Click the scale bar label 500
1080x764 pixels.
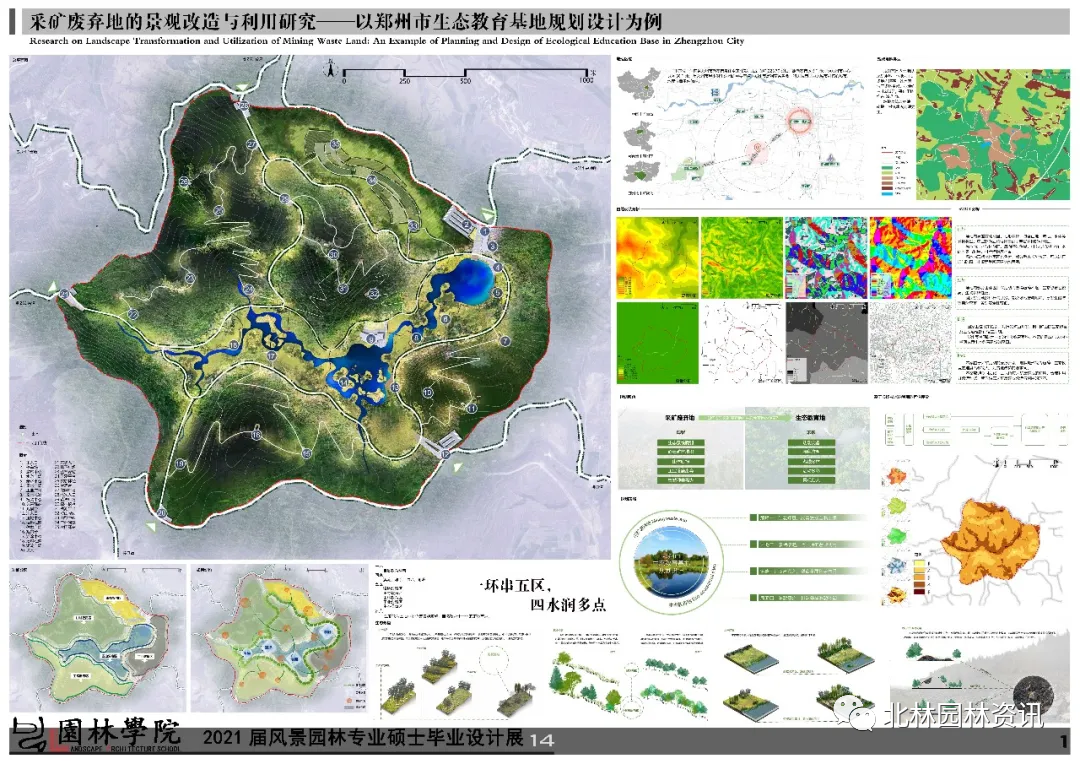[x=466, y=81]
